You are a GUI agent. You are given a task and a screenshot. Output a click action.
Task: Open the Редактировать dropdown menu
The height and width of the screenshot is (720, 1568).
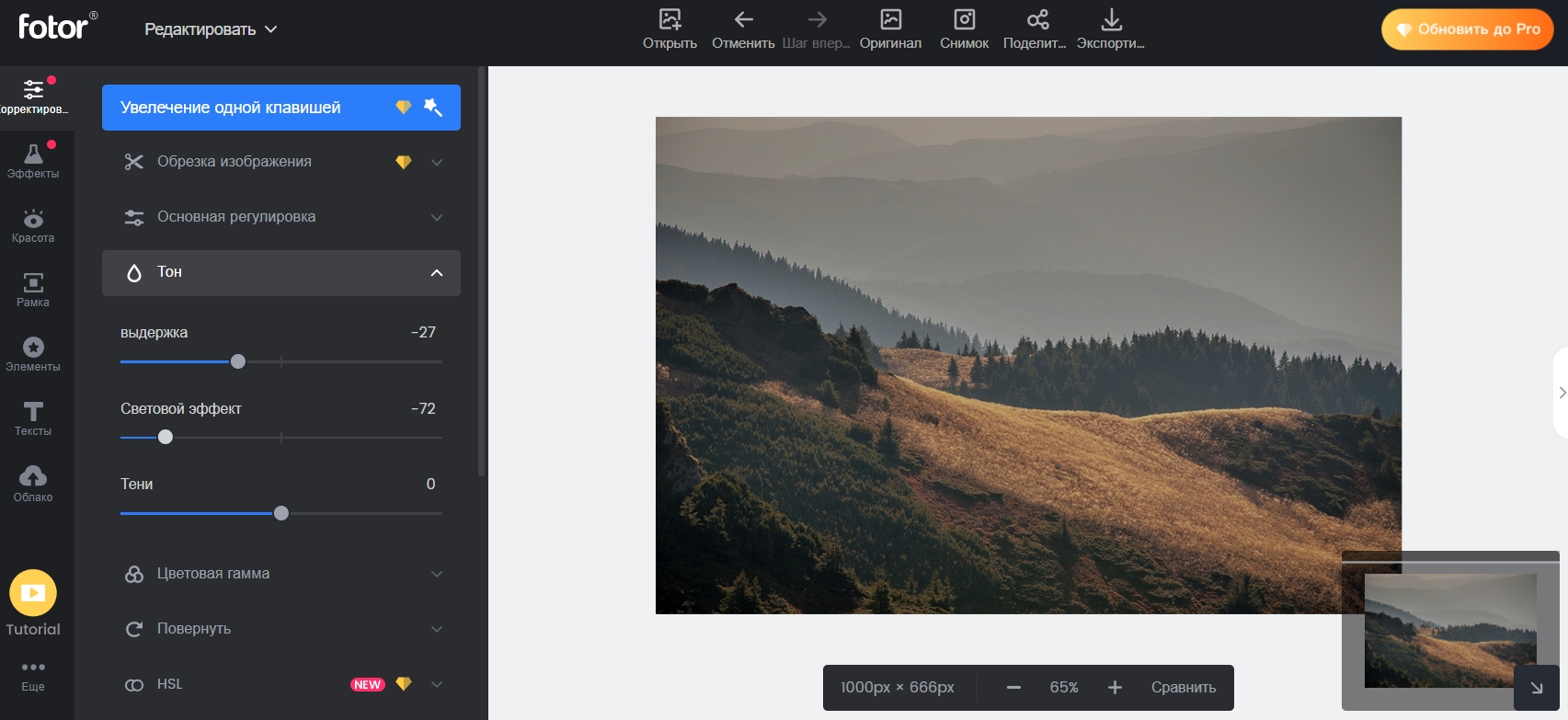pyautogui.click(x=211, y=29)
